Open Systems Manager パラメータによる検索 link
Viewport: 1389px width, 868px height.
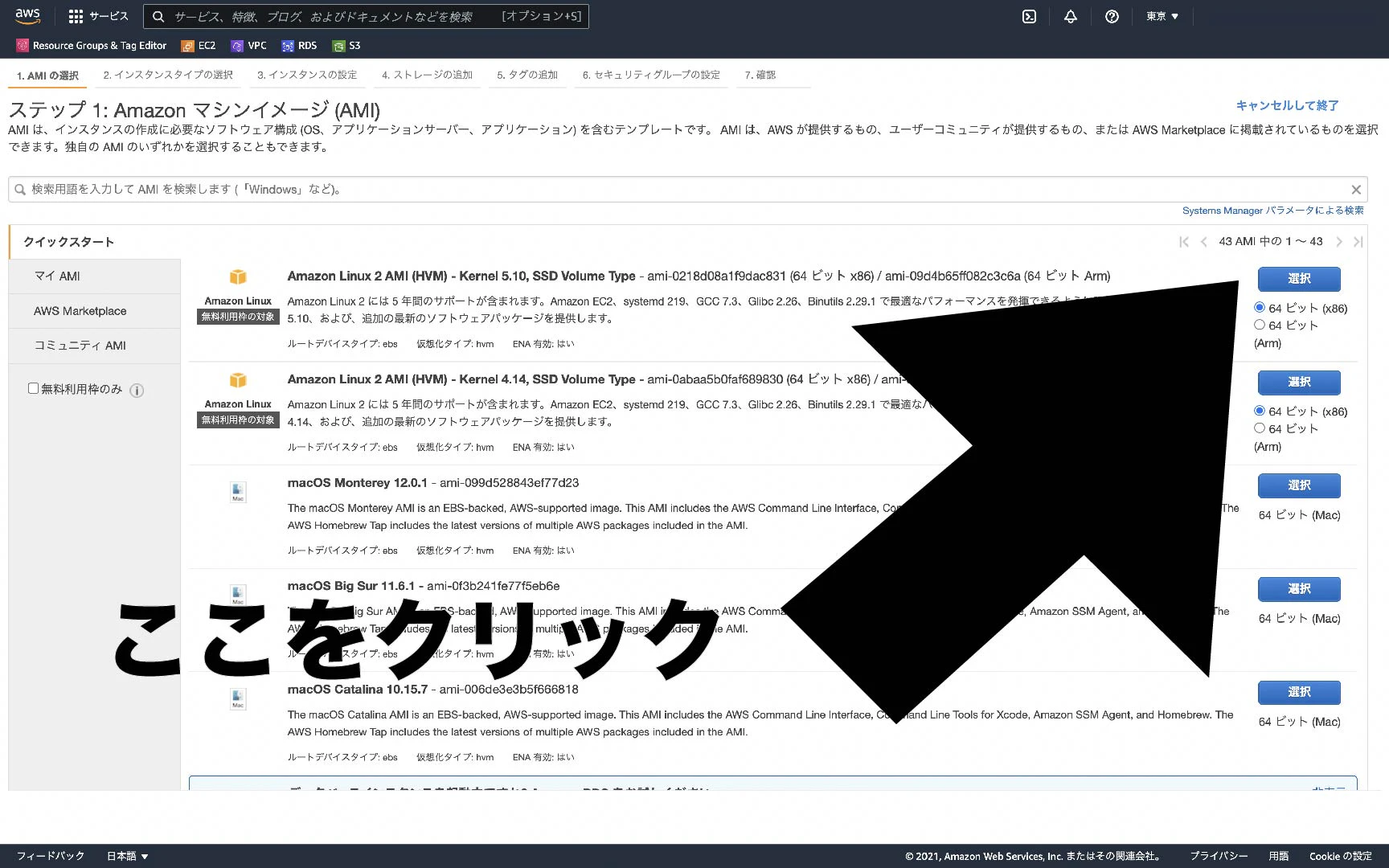pos(1272,211)
